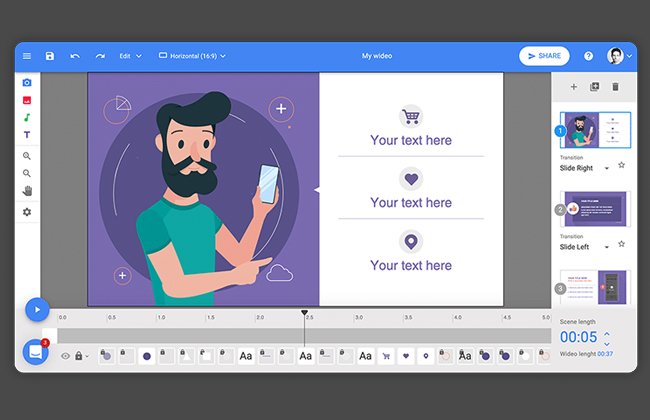Select the pie chart graphic on canvas

tap(117, 110)
